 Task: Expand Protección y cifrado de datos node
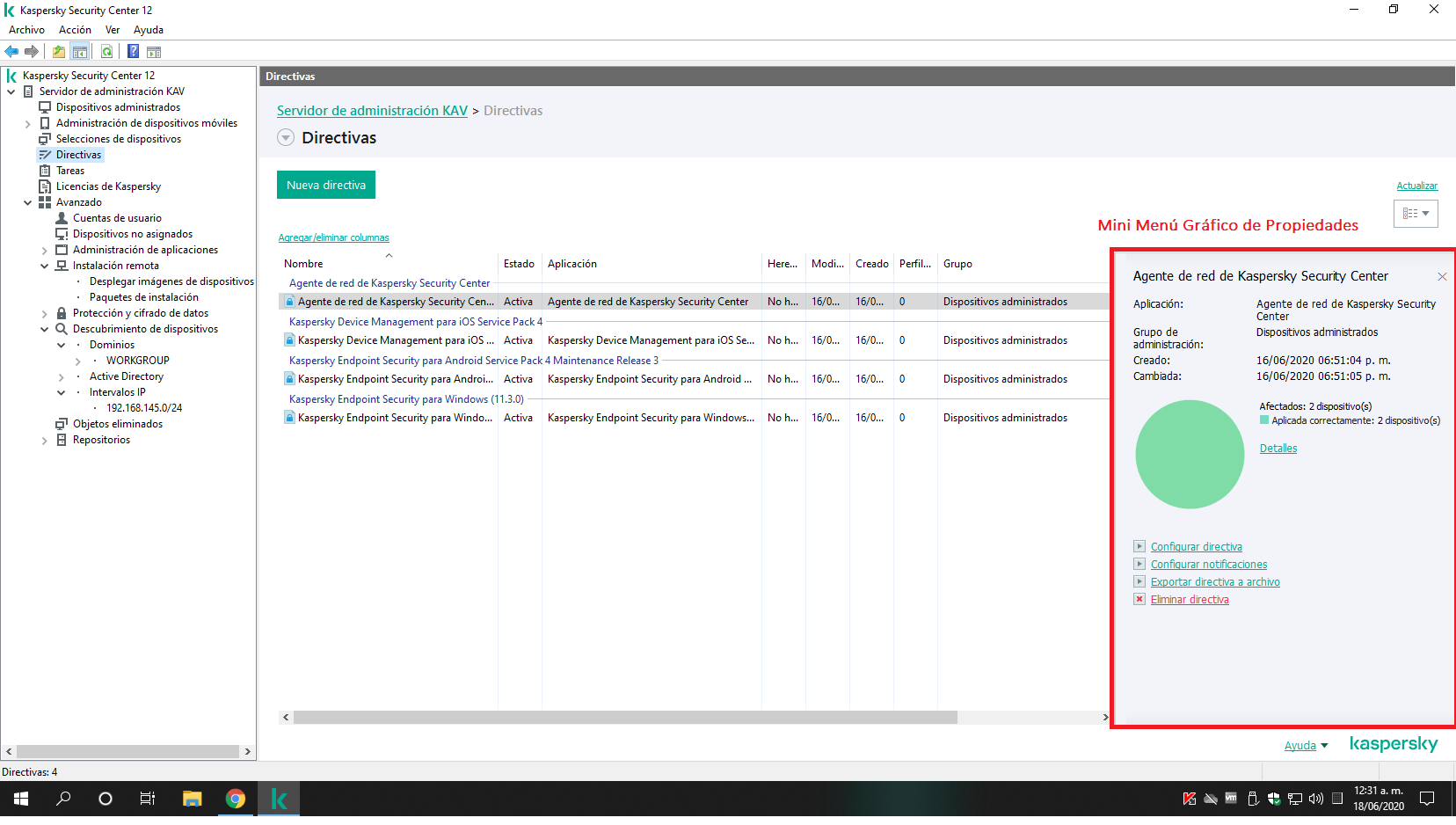point(45,313)
